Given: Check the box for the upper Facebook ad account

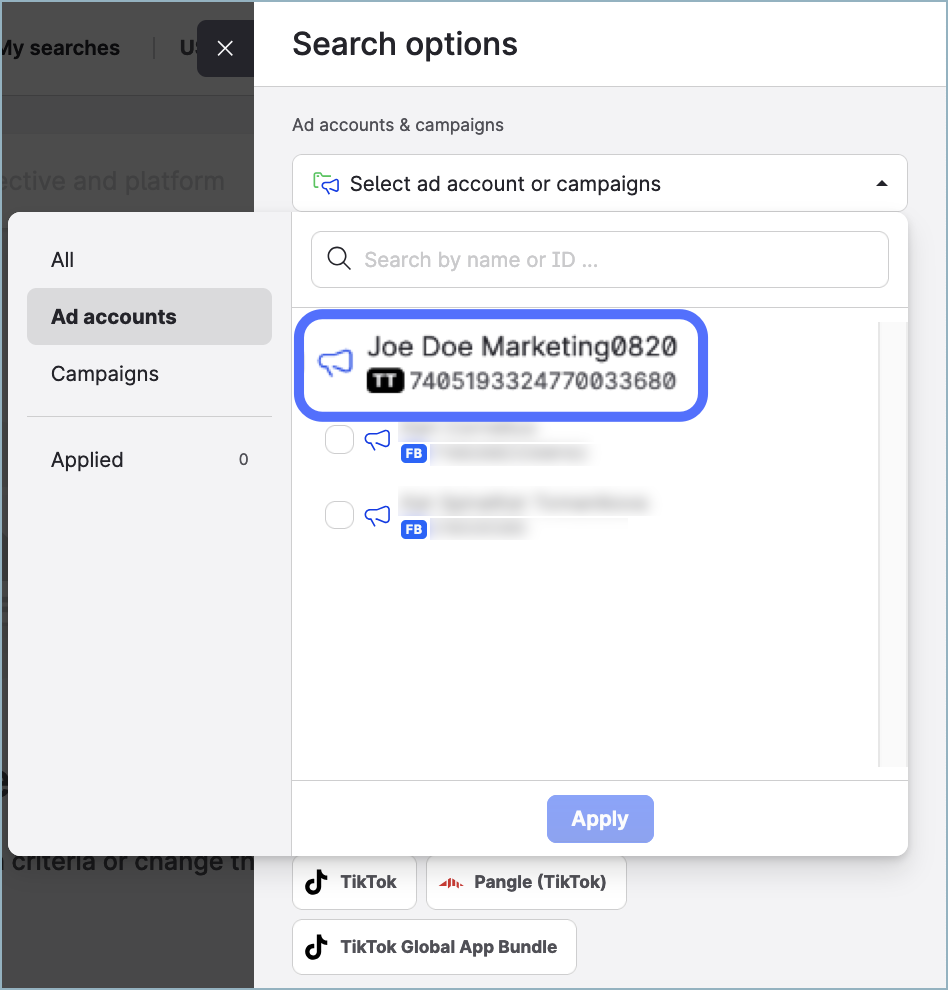Looking at the screenshot, I should [340, 440].
